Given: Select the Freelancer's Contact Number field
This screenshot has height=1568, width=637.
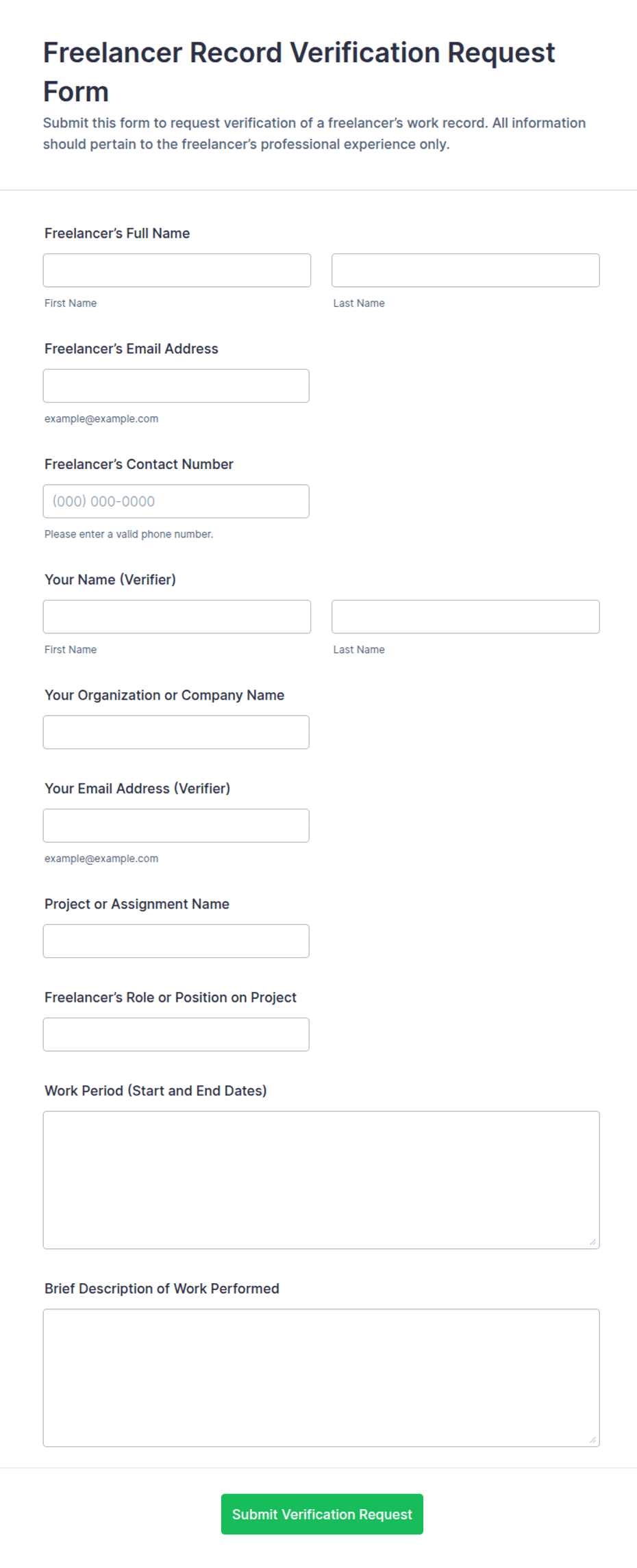Looking at the screenshot, I should point(176,501).
